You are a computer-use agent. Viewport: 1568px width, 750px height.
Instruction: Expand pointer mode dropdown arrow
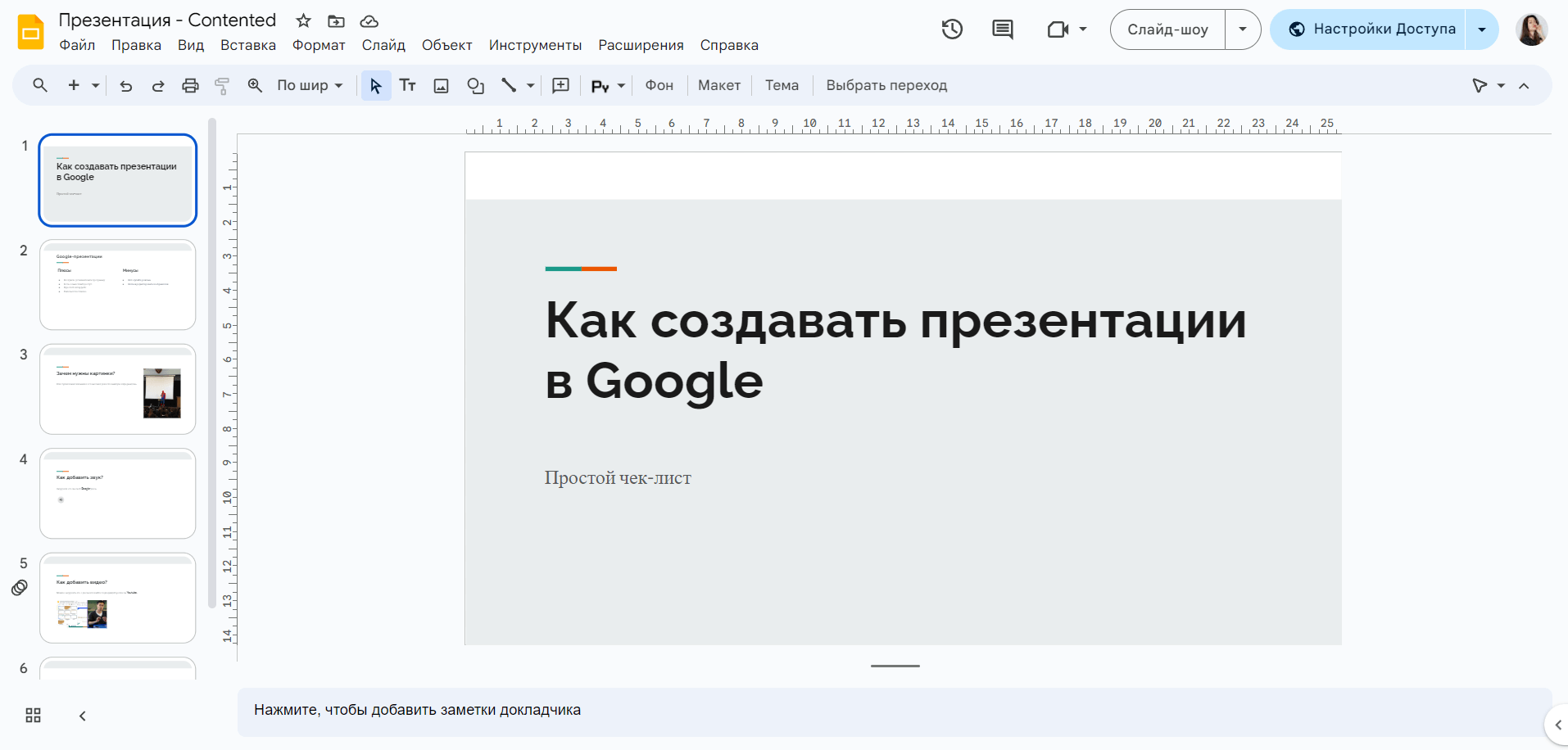(1501, 85)
